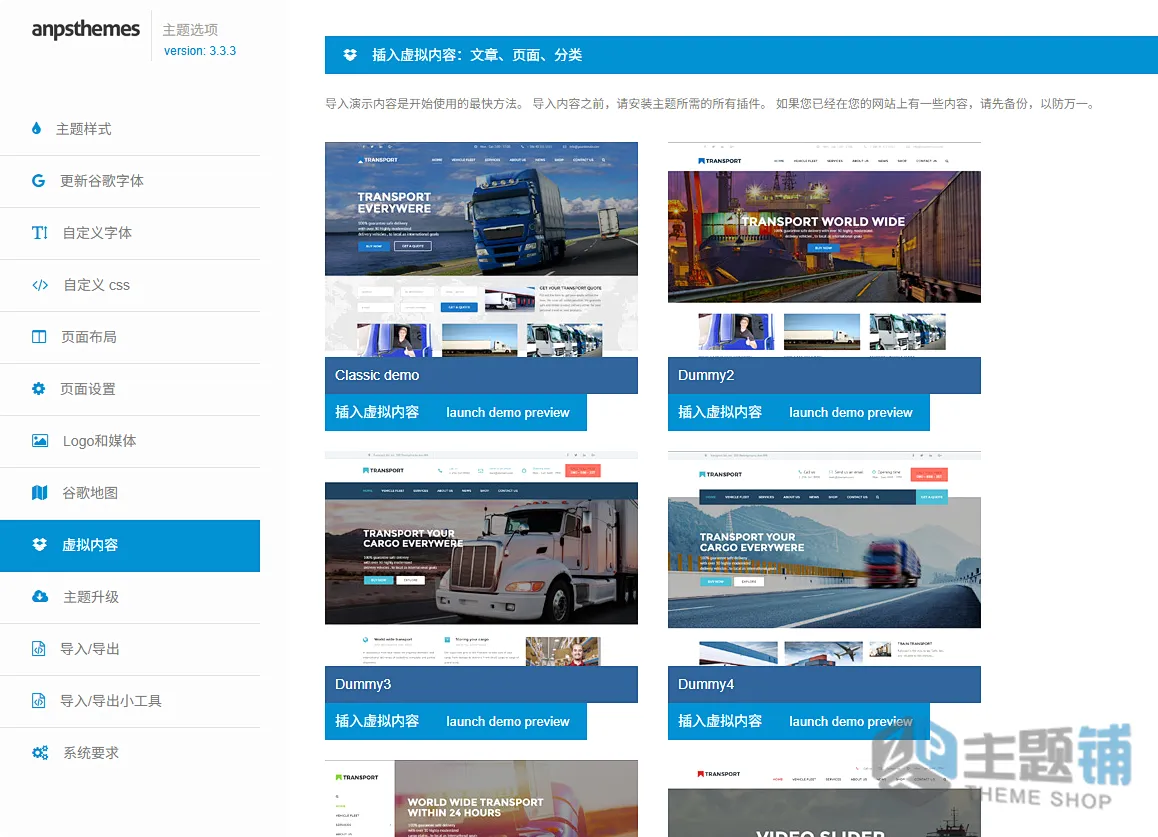Image resolution: width=1158 pixels, height=837 pixels.
Task: Insert dummy content for Classic demo
Action: [377, 412]
